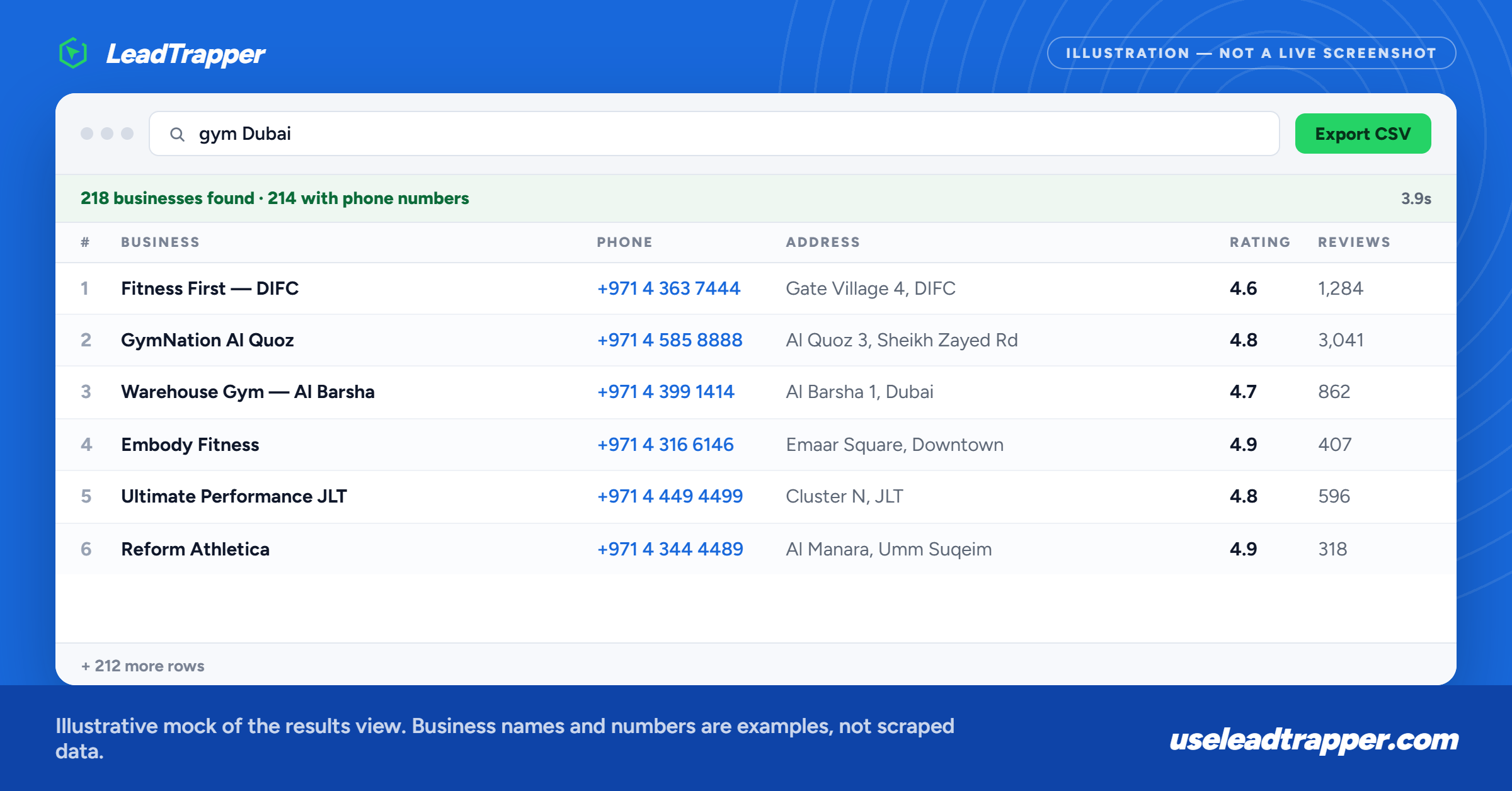1512x791 pixels.
Task: Click the Export CSV button
Action: click(x=1363, y=134)
